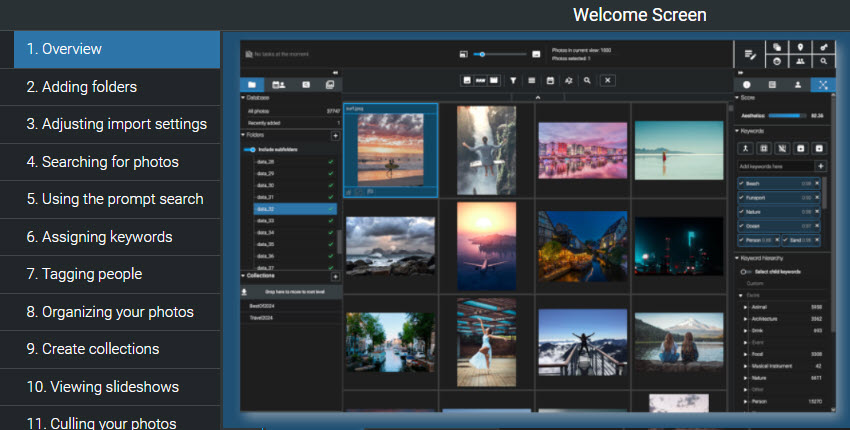Open the image stack tab in left panel
The image size is (850, 430).
330,85
